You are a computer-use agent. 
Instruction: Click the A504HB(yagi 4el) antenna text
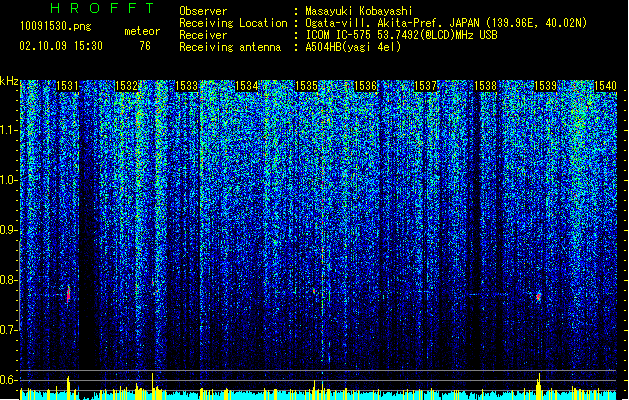pos(353,47)
